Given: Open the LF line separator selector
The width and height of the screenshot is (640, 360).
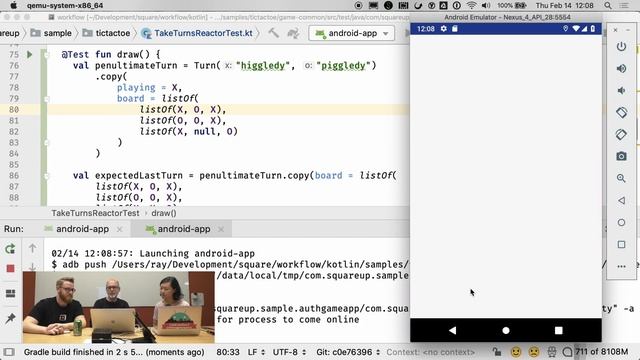Looking at the screenshot, I should pos(256,352).
